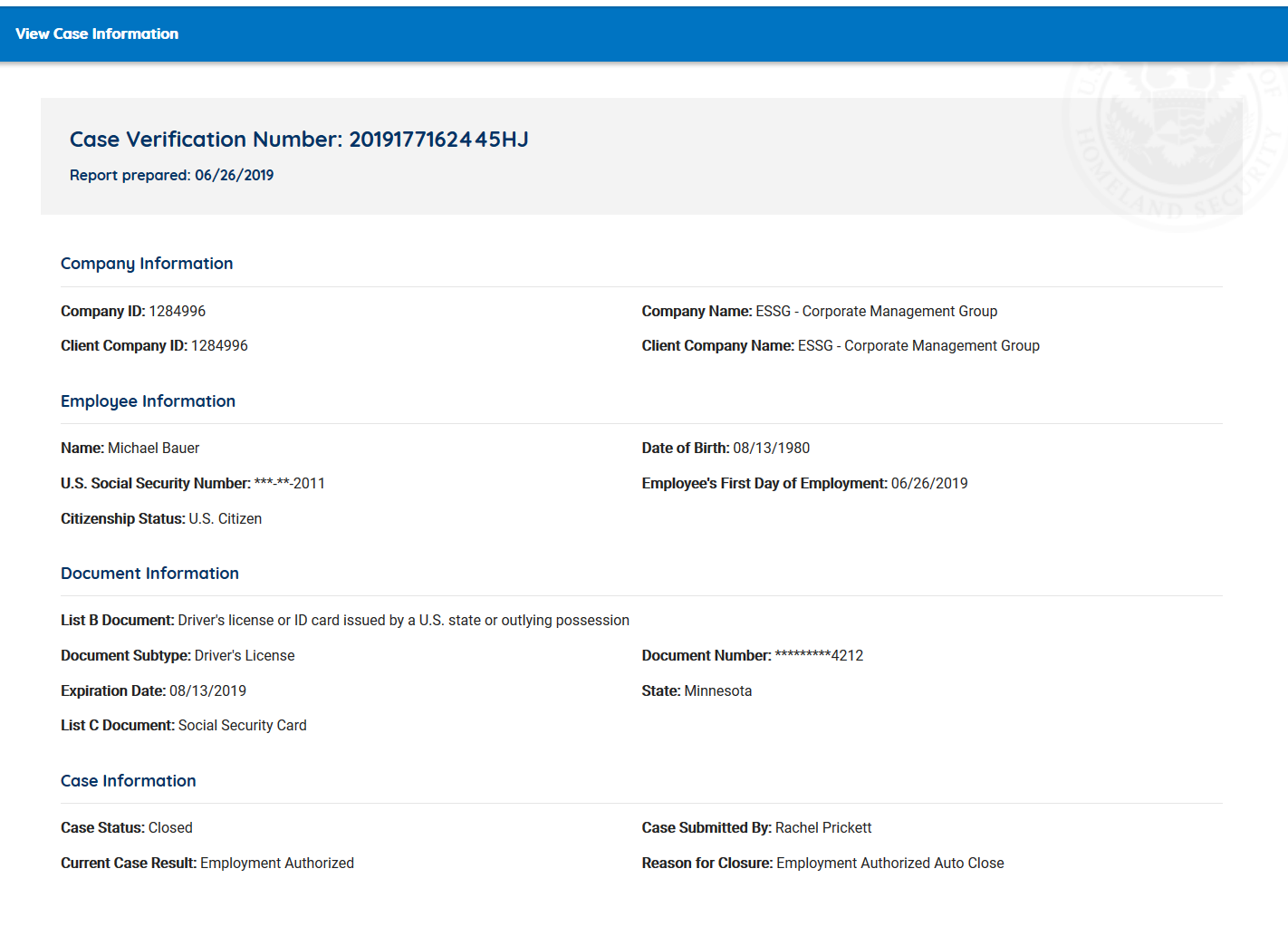Click the Homeland Security seal watermark
This screenshot has width=1288, height=946.
click(1176, 145)
